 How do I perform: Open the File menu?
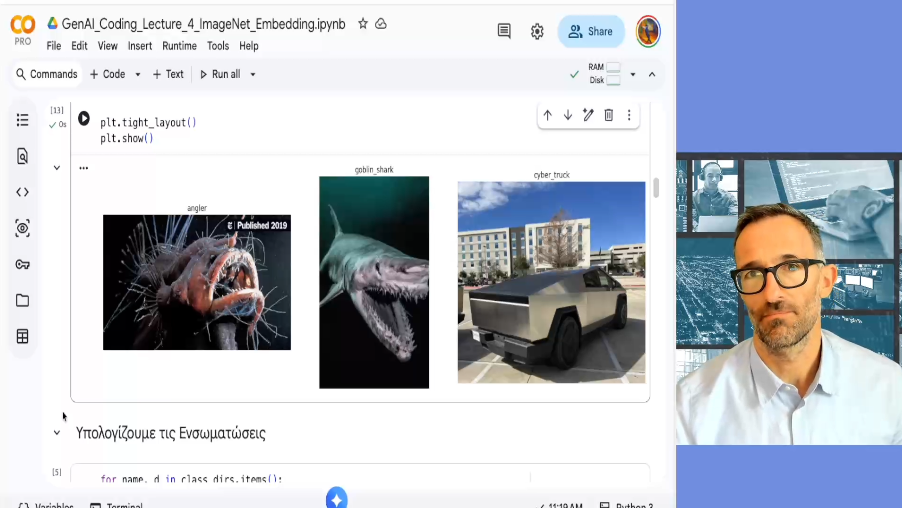click(54, 46)
